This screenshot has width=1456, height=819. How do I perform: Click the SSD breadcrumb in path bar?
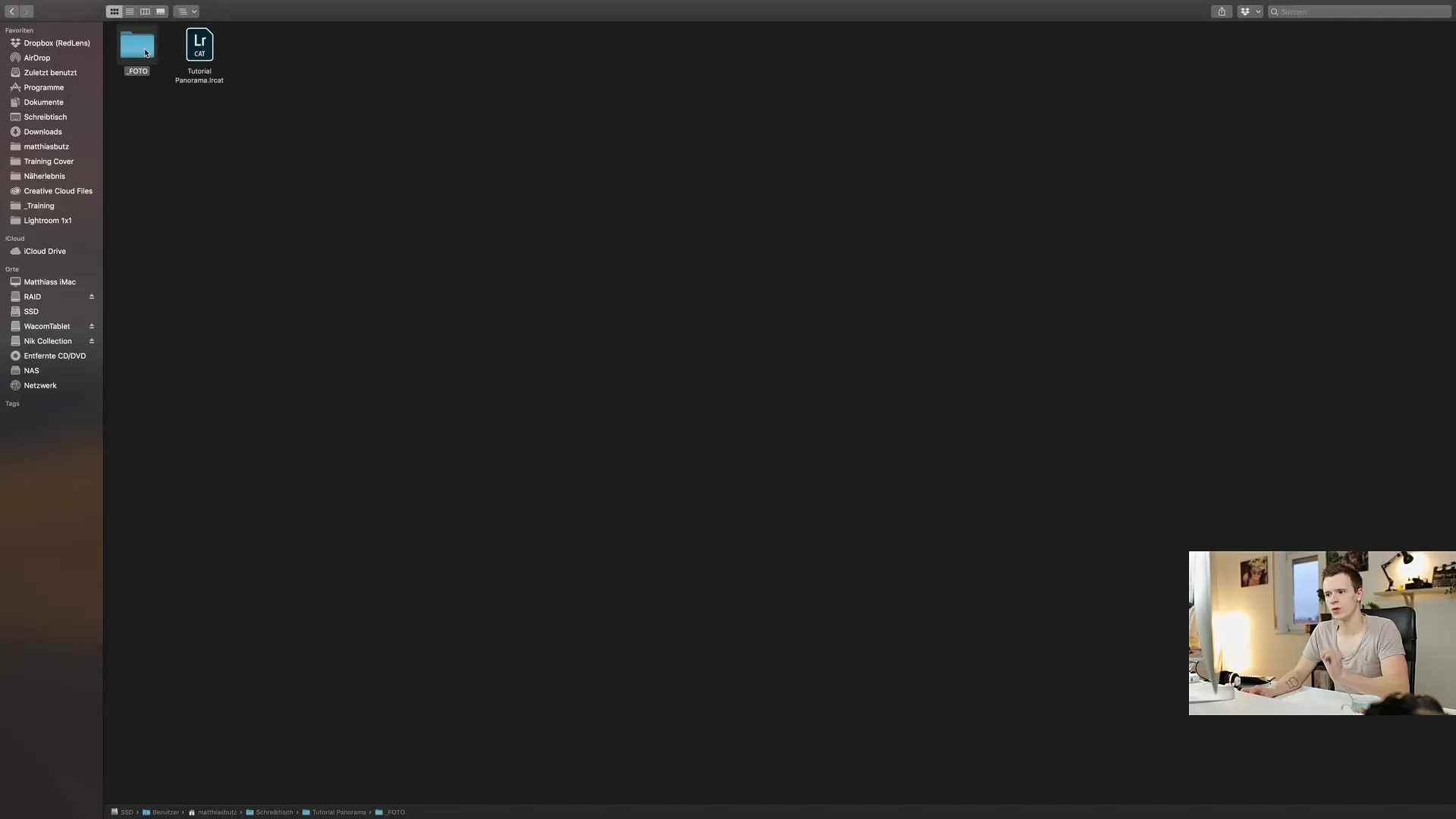click(x=126, y=812)
